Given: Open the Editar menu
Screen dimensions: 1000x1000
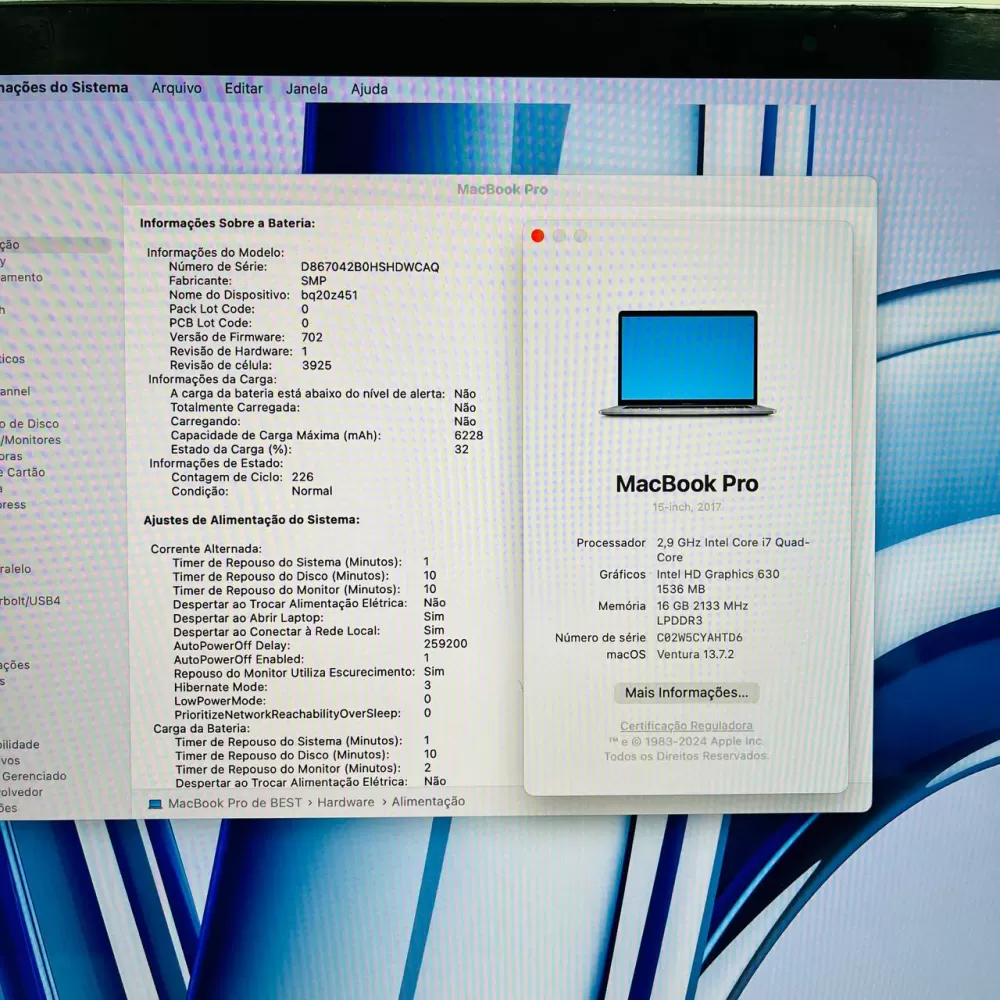Looking at the screenshot, I should pyautogui.click(x=244, y=89).
